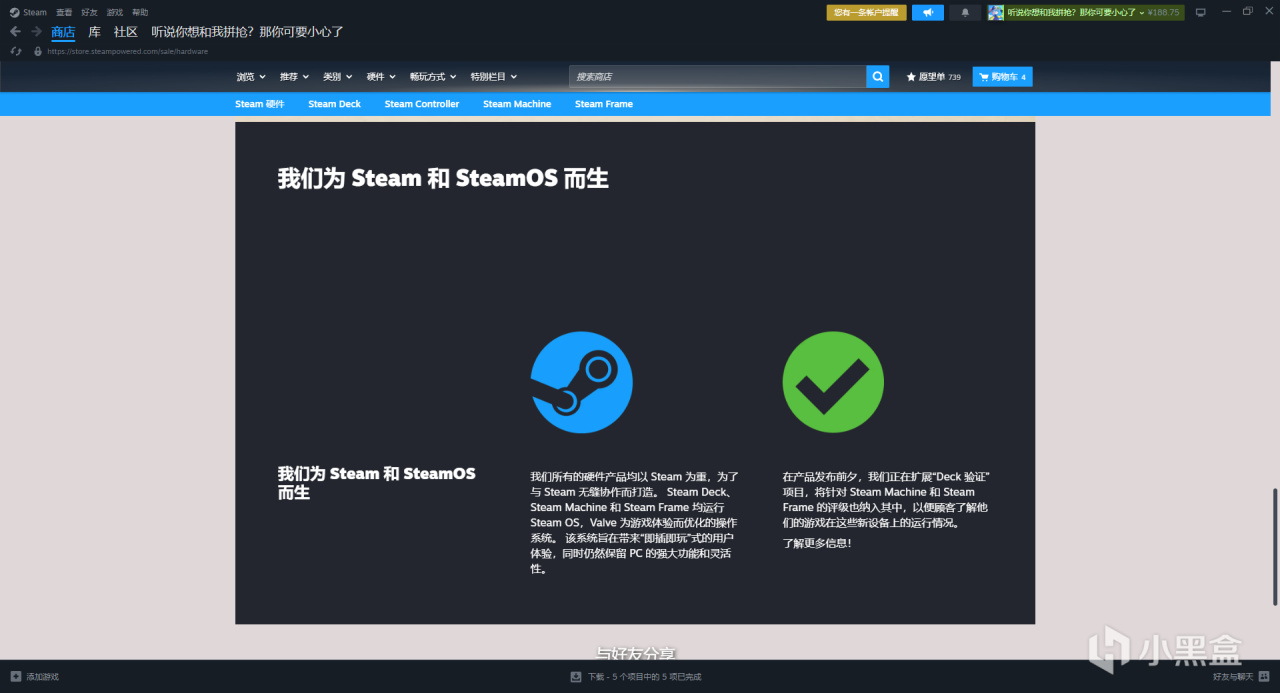Expand the 推荐 dropdown
This screenshot has width=1280, height=693.
pyautogui.click(x=294, y=76)
